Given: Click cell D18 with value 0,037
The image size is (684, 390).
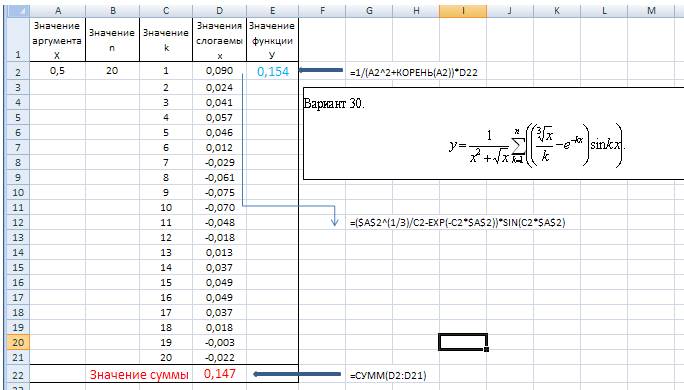Looking at the screenshot, I should click(x=219, y=312).
